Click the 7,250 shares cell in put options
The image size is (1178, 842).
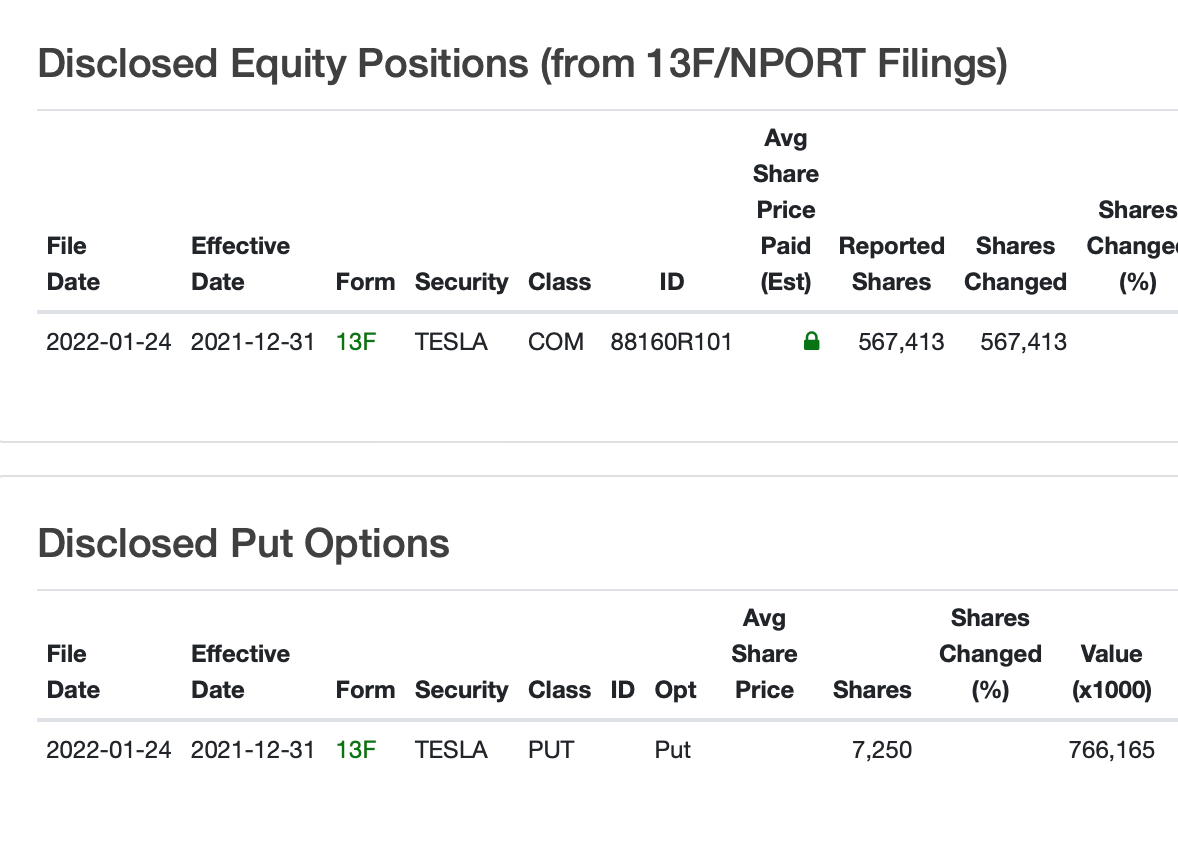click(x=881, y=750)
